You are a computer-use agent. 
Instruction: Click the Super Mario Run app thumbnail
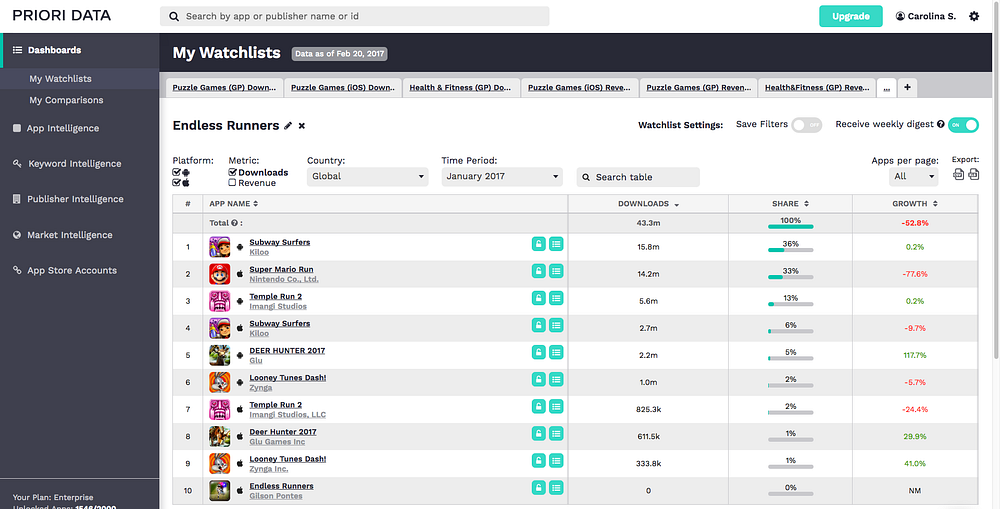click(219, 274)
